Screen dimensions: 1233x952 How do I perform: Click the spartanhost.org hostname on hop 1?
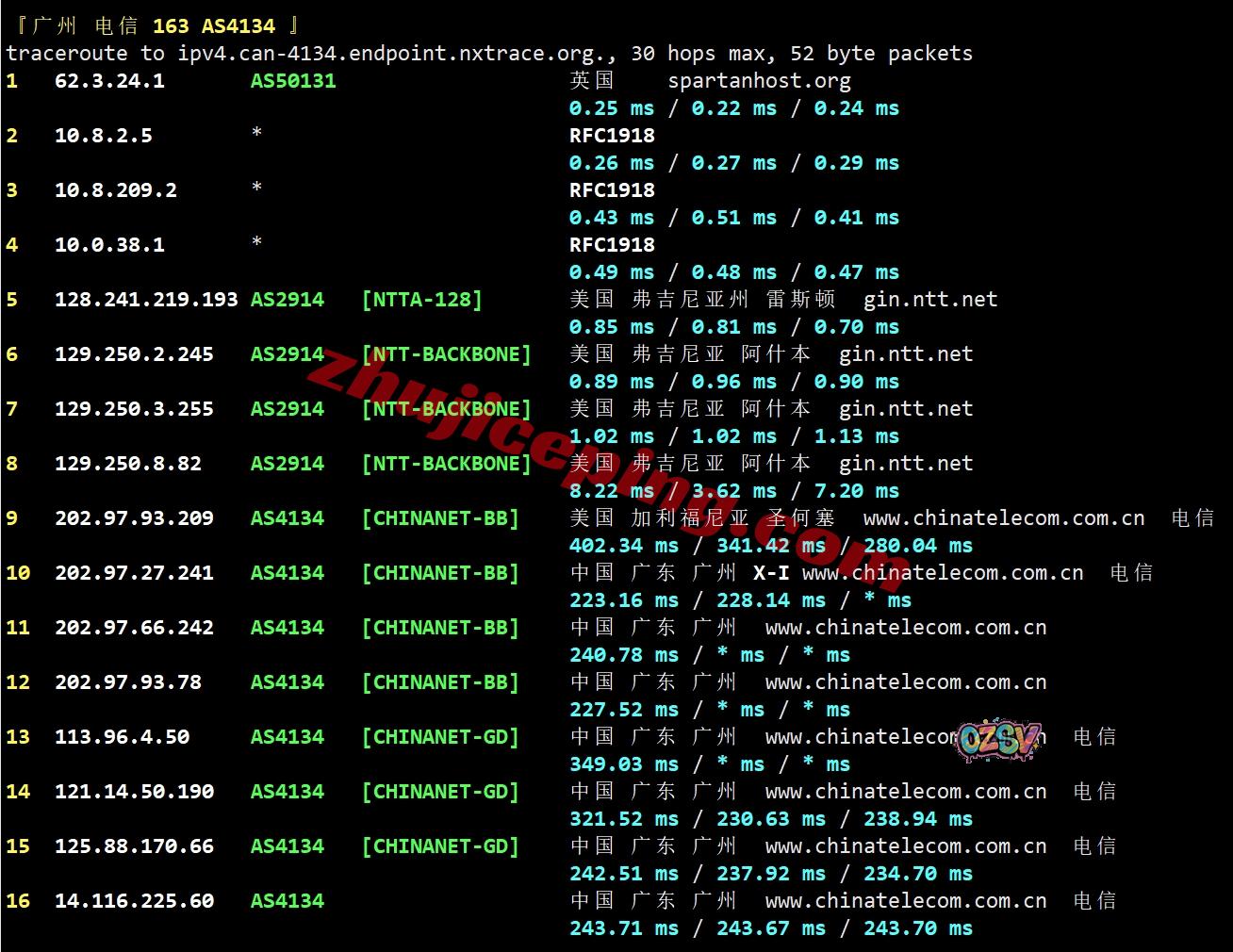(759, 81)
